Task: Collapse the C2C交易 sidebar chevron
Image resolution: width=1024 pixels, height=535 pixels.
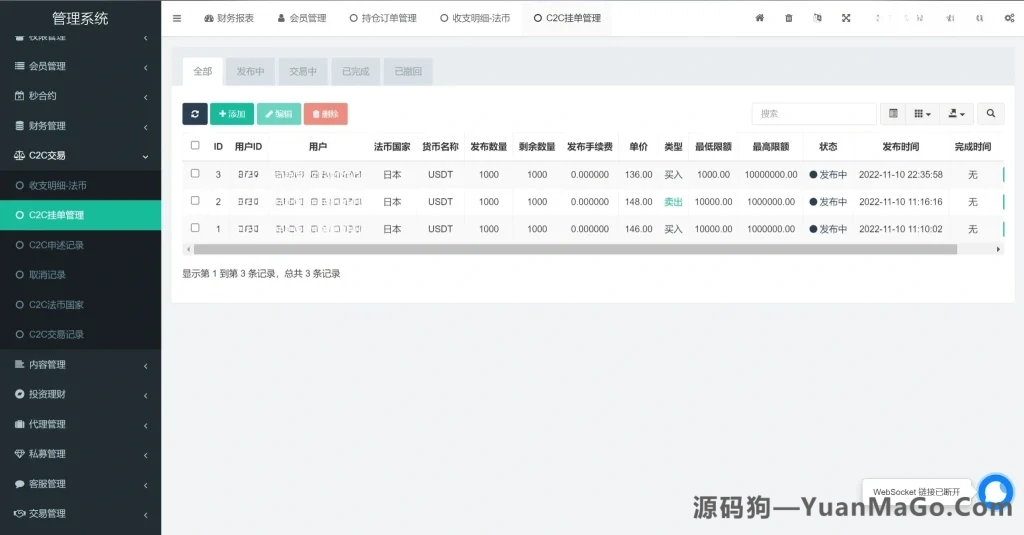Action: (x=146, y=156)
